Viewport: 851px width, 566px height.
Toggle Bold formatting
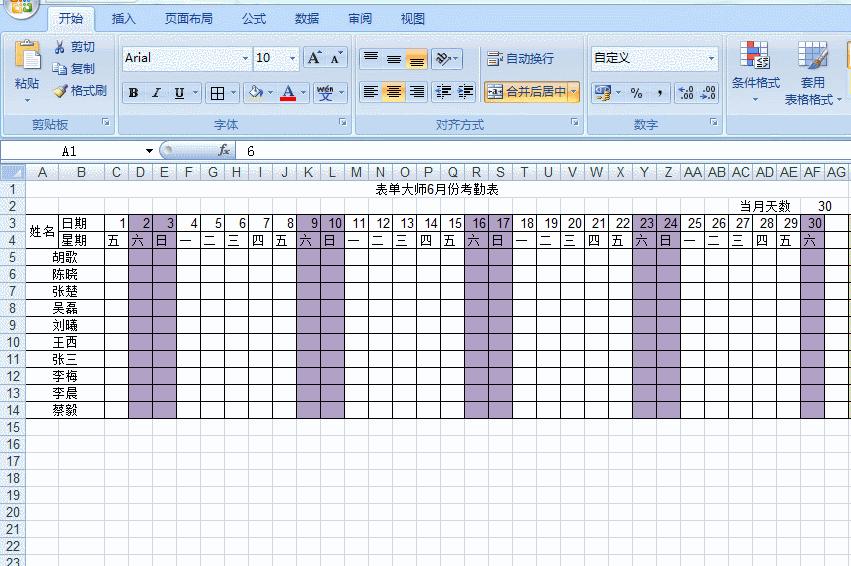133,93
